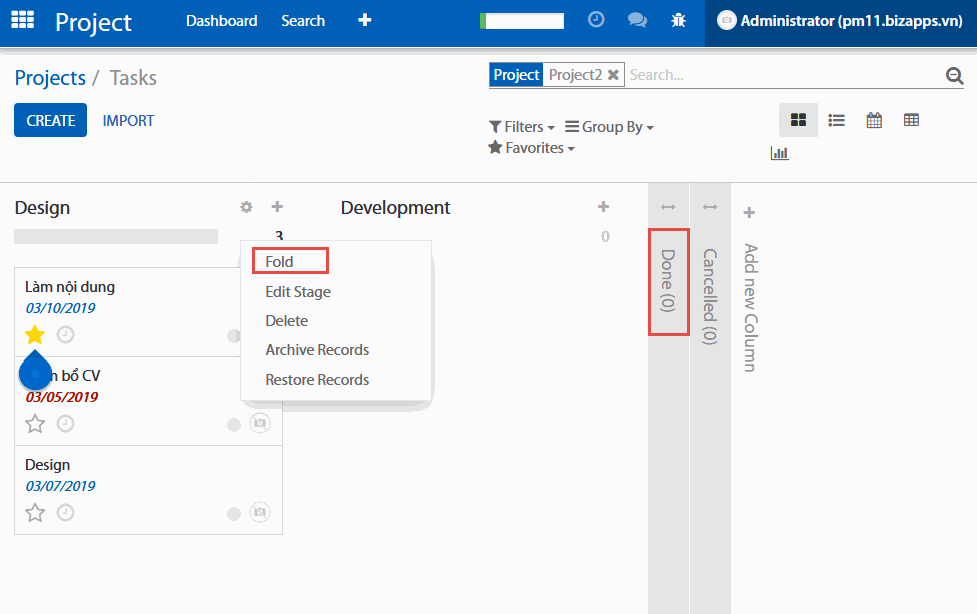
Task: Open the conversations chat icon
Action: click(637, 20)
